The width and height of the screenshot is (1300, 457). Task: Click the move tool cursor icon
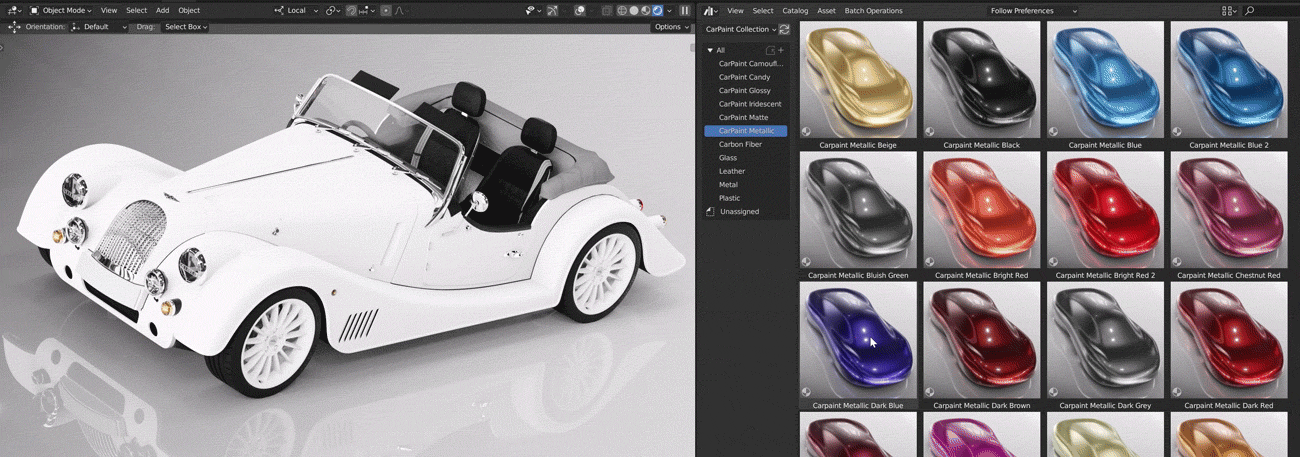(x=14, y=27)
